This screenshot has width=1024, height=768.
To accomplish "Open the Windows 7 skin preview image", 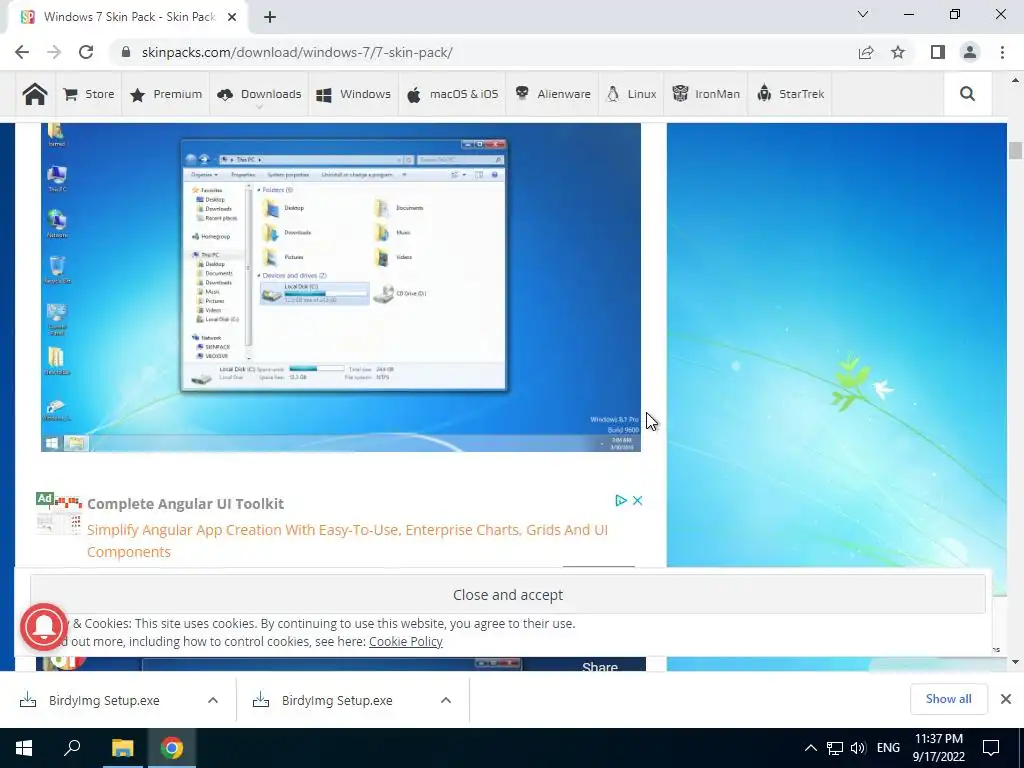I will click(x=341, y=287).
